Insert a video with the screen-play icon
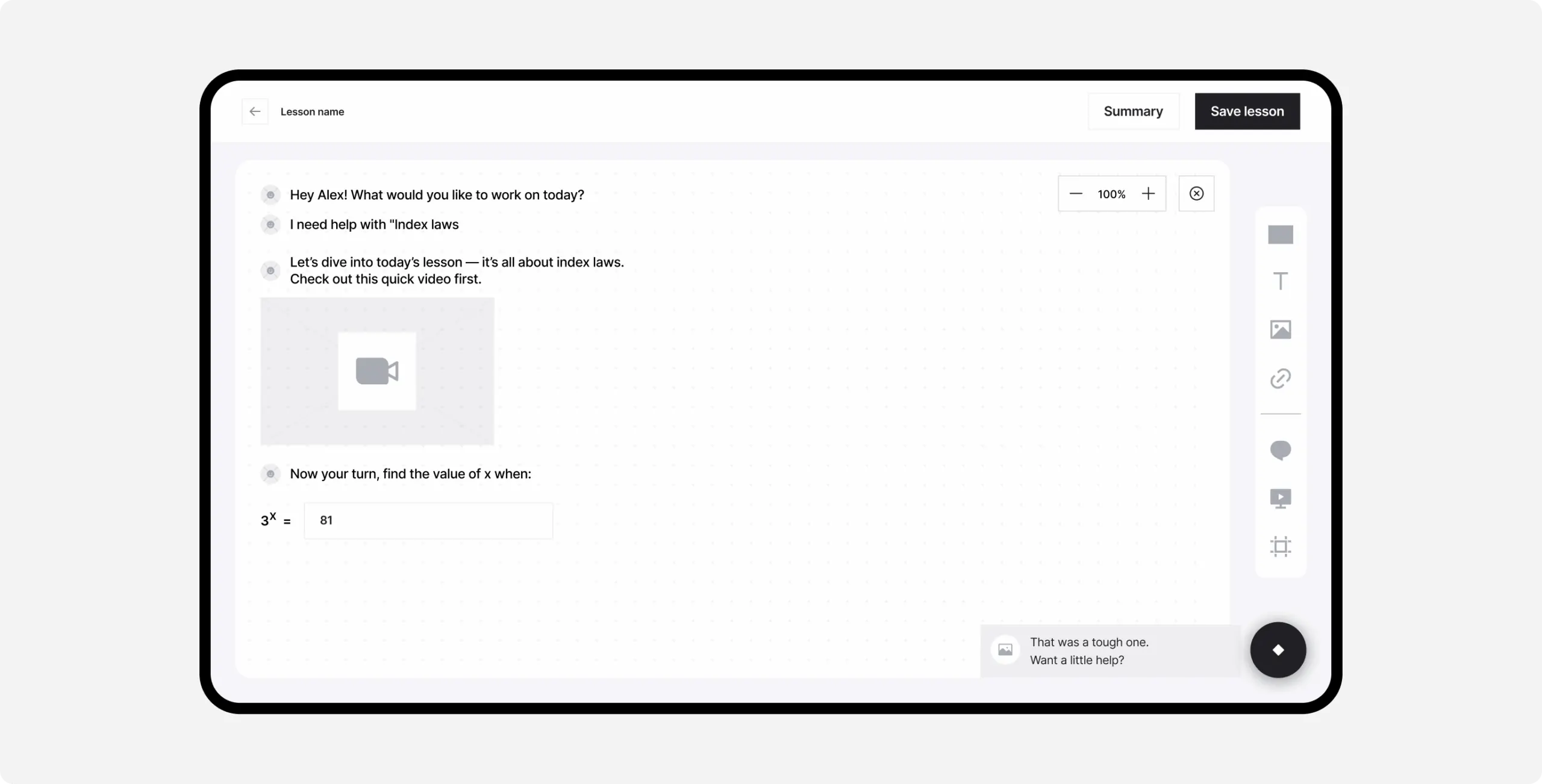The image size is (1542, 784). coord(1281,498)
